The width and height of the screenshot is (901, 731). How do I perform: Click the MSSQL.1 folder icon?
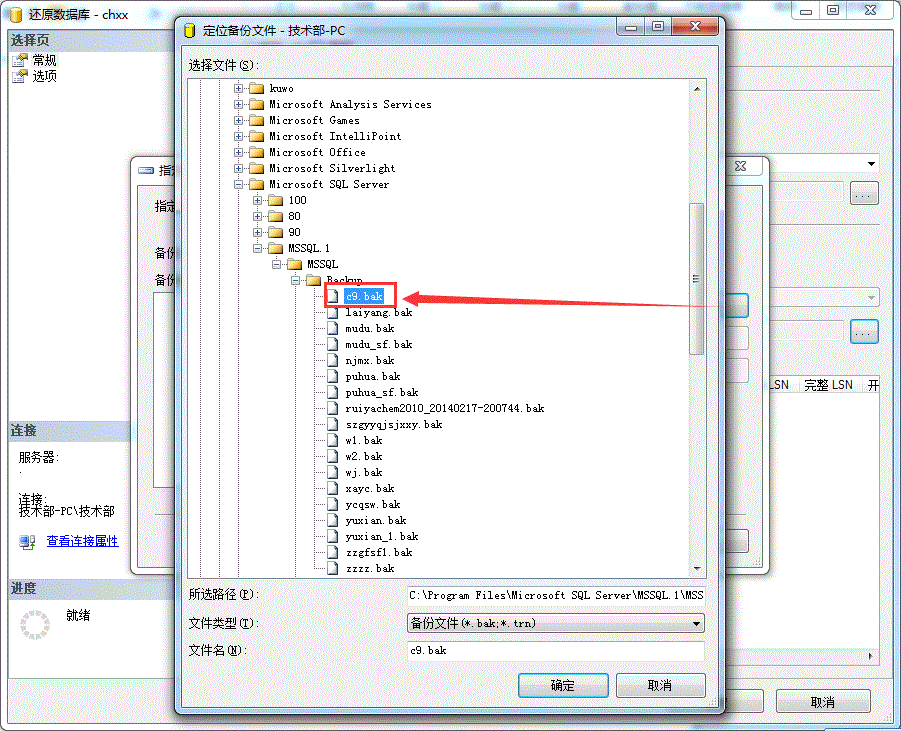(276, 248)
